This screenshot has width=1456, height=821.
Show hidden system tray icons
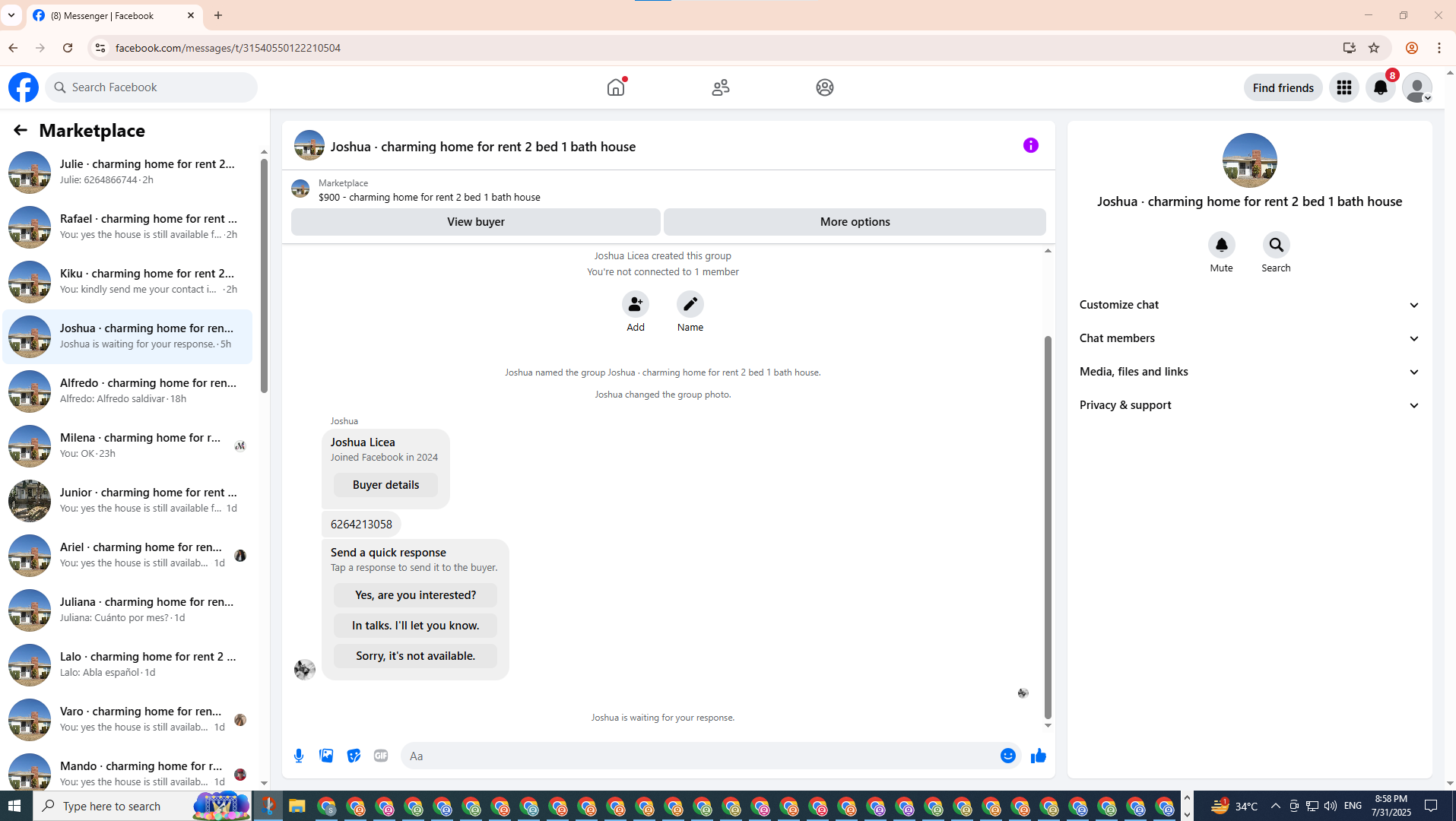1276,807
